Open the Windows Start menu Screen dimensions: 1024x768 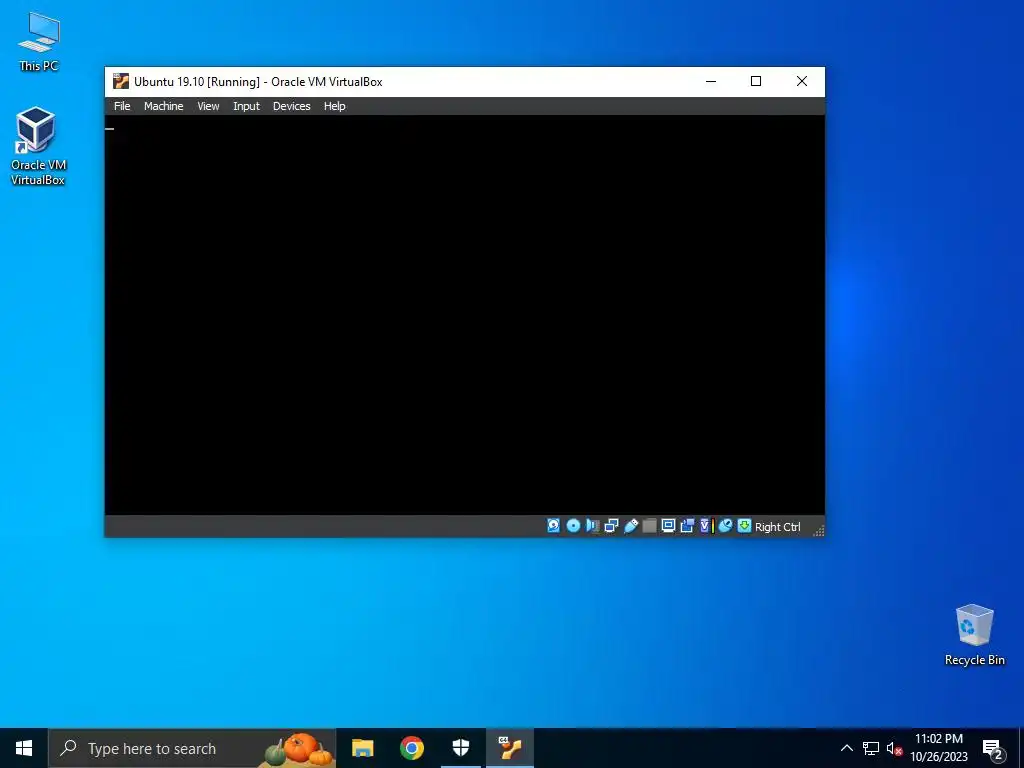(x=24, y=748)
